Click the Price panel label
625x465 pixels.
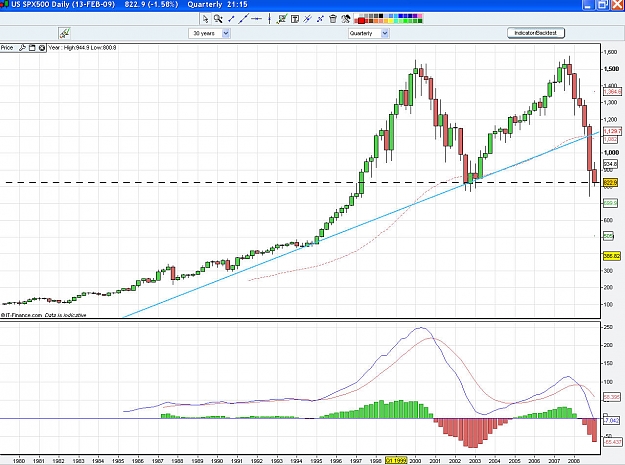[x=7, y=48]
